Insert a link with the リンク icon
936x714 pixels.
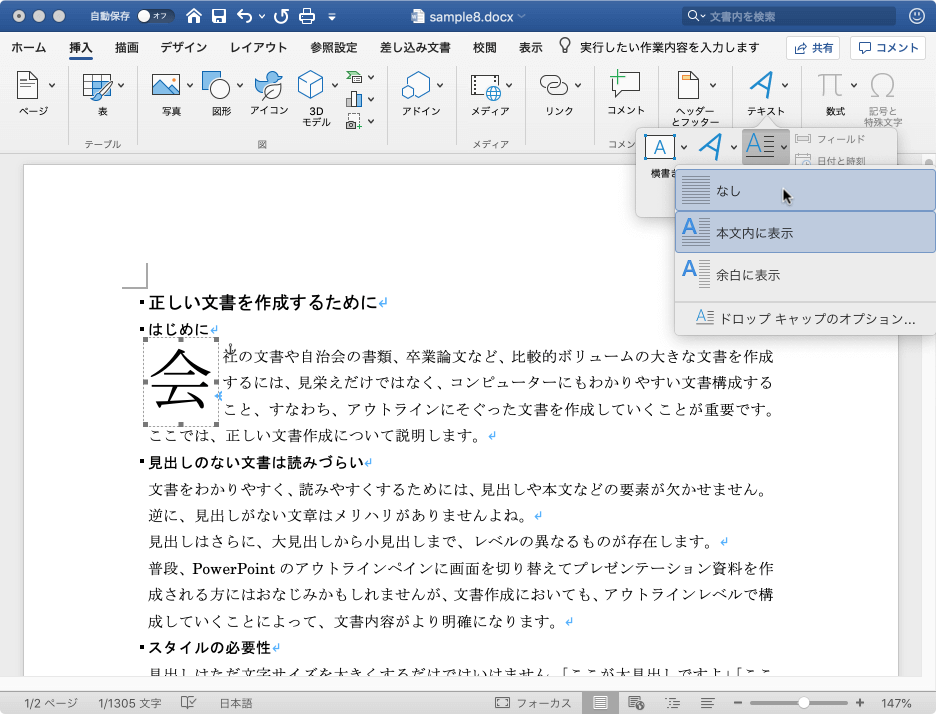pos(554,85)
